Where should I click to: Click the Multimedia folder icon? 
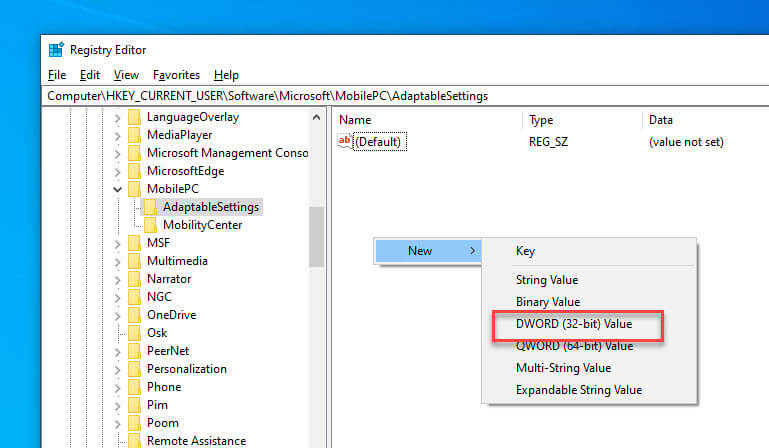pos(134,261)
